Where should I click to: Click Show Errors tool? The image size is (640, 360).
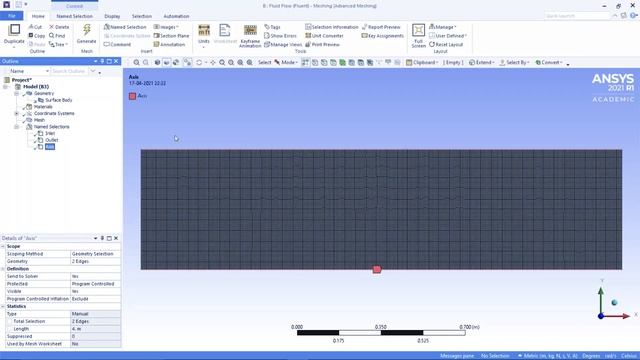280,36
